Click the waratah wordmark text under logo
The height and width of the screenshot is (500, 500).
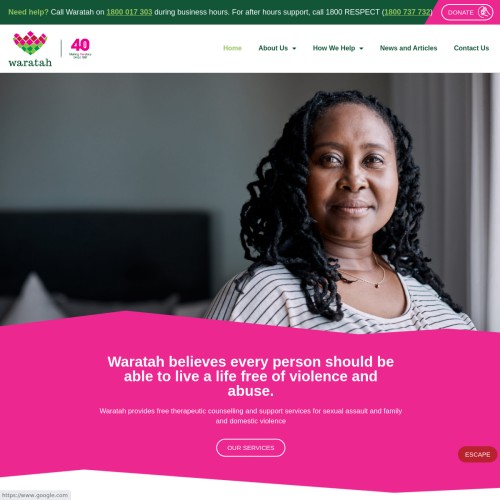pyautogui.click(x=30, y=62)
